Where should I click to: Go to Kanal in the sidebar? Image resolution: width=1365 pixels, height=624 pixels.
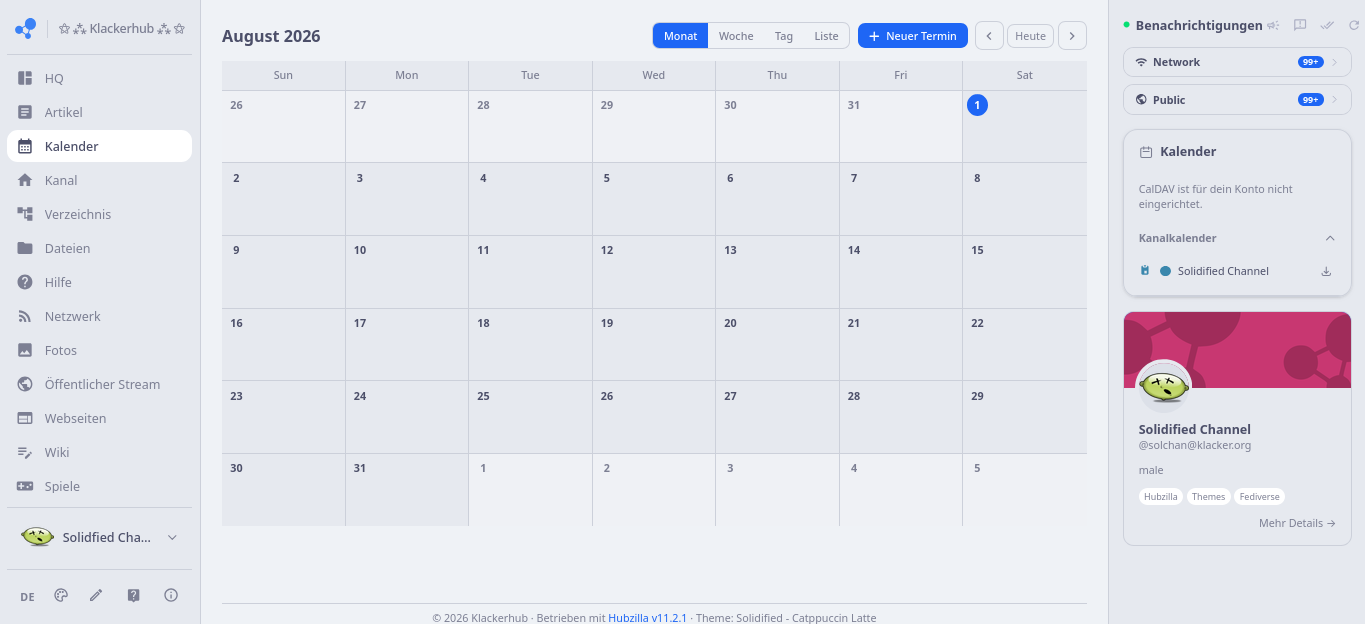click(x=99, y=180)
